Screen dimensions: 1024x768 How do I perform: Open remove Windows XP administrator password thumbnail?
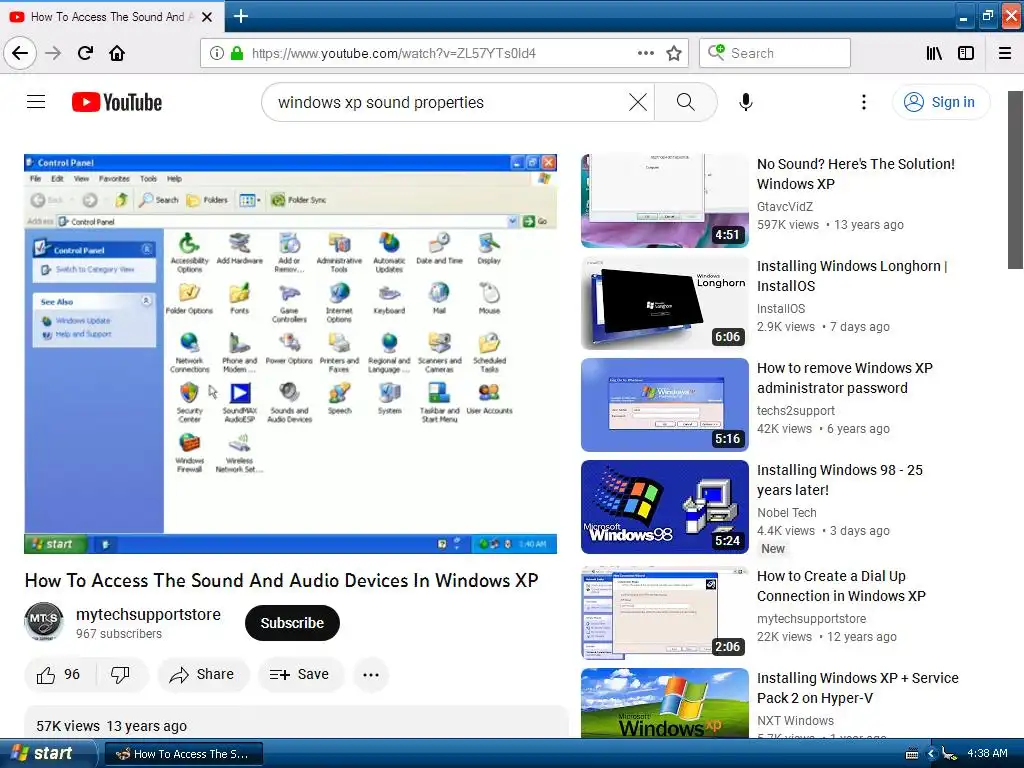(x=665, y=405)
